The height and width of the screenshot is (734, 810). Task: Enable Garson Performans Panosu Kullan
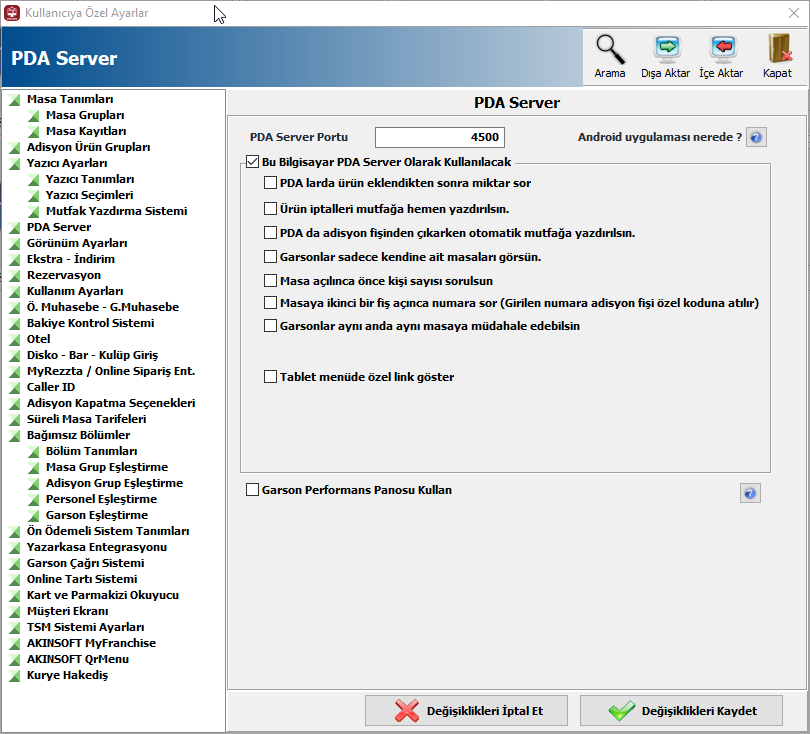[253, 490]
